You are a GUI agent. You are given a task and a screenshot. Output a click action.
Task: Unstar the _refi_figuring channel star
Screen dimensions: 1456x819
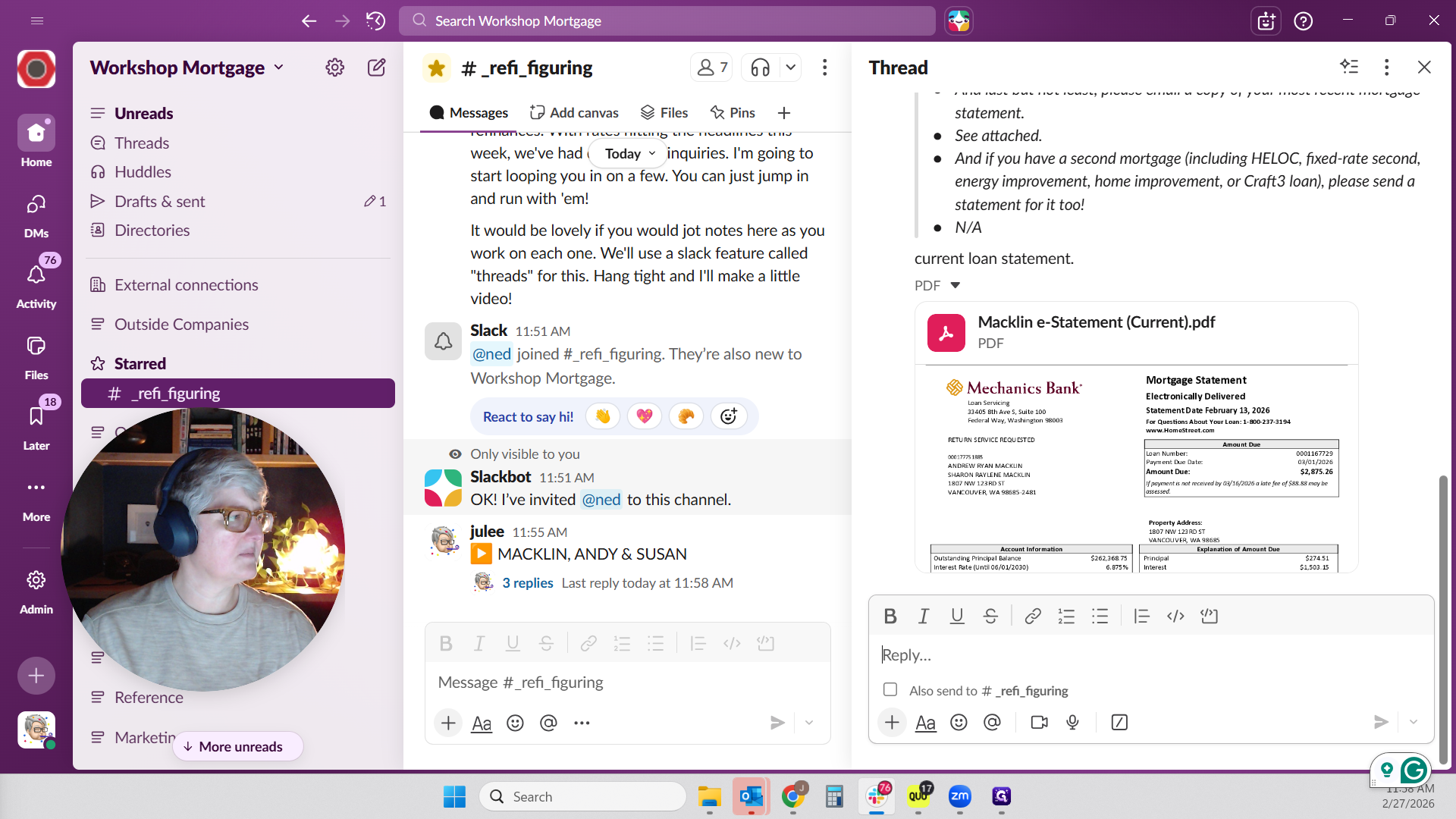[x=436, y=68]
